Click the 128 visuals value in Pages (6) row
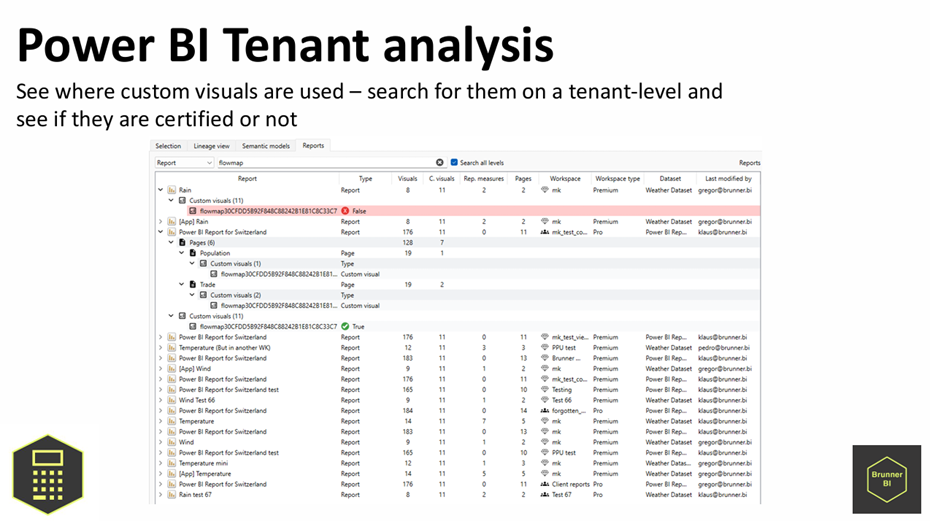 point(407,243)
